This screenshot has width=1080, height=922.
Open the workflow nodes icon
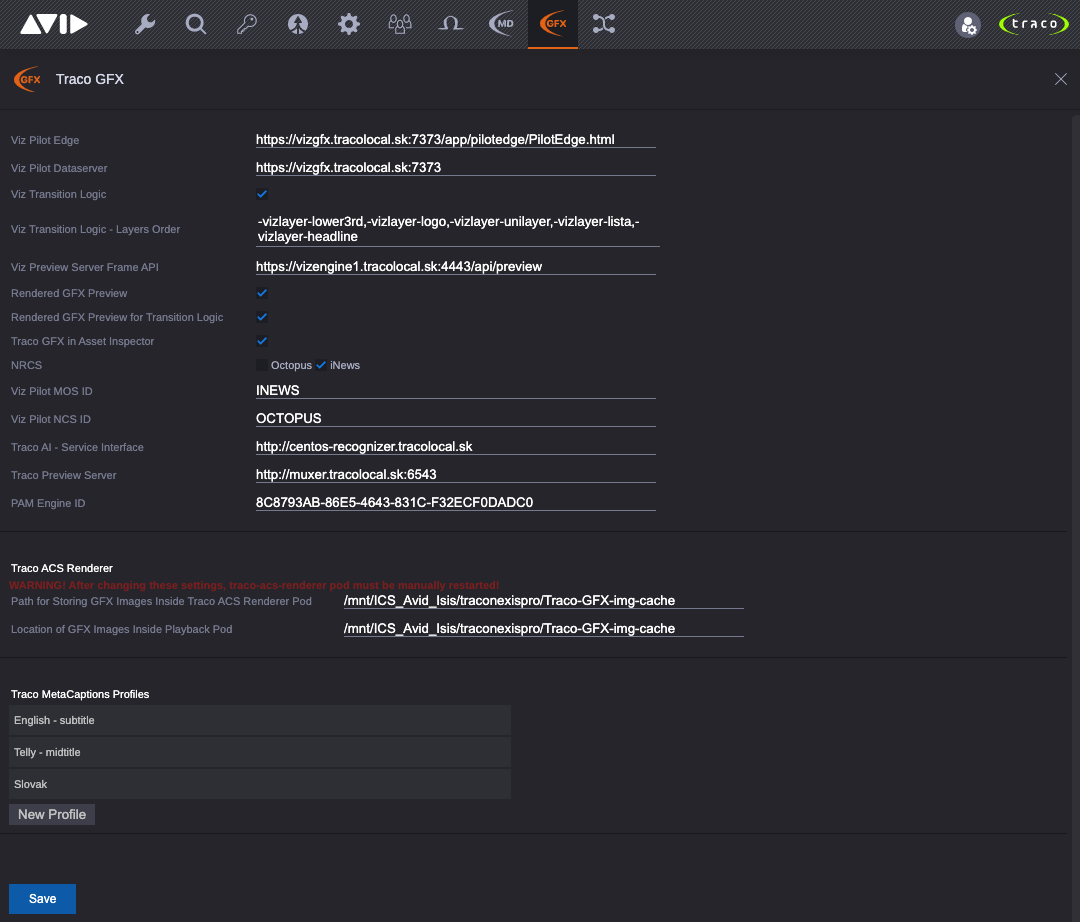(603, 24)
